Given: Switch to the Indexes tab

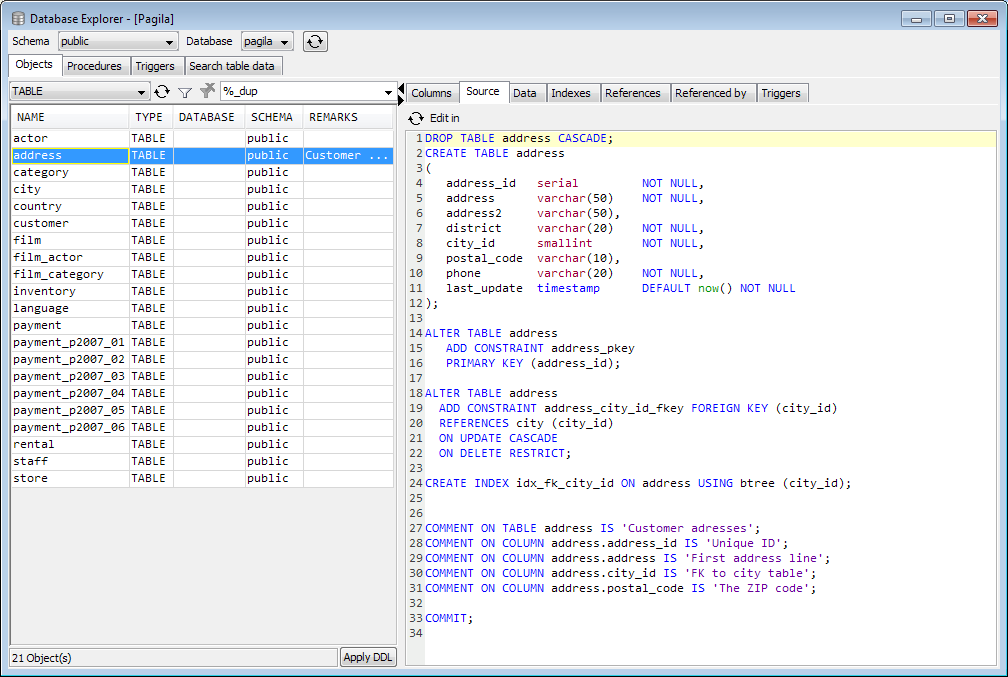Looking at the screenshot, I should (571, 93).
